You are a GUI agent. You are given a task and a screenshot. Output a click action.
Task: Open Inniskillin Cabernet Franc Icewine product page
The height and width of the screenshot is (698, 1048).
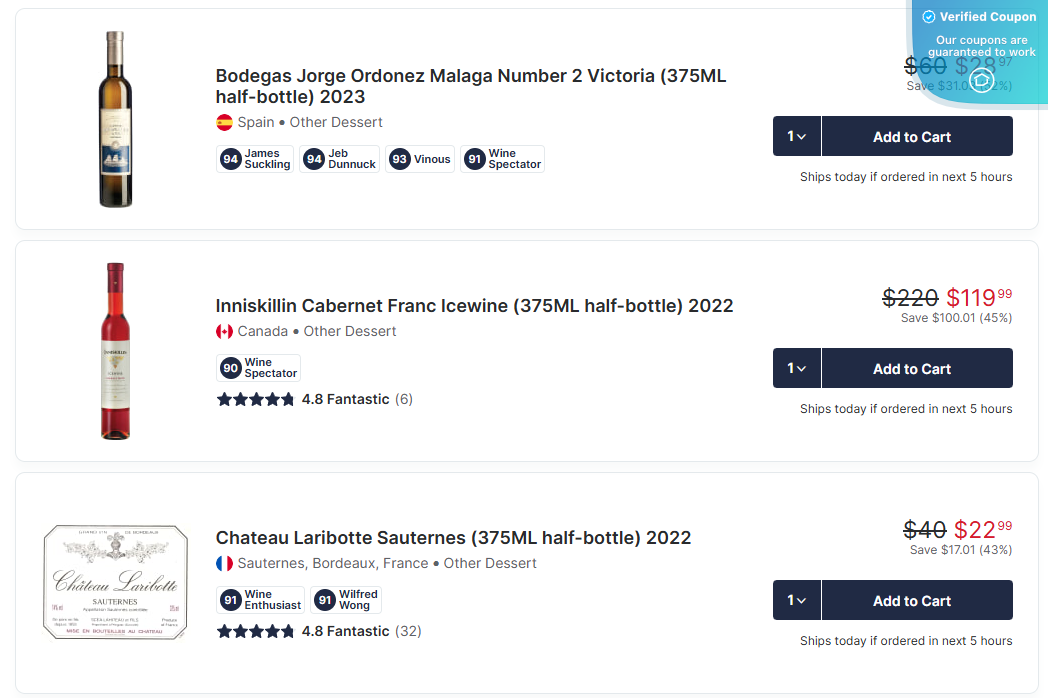pyautogui.click(x=474, y=306)
